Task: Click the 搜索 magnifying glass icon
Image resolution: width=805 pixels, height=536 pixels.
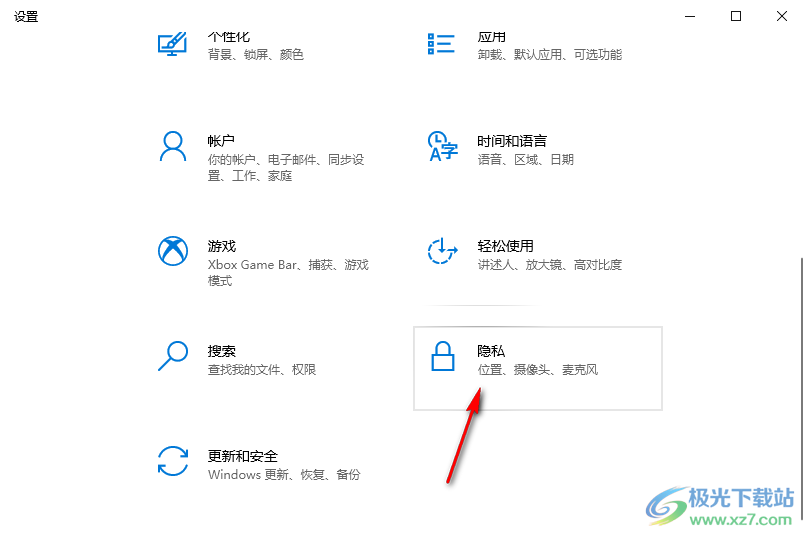Action: [173, 356]
